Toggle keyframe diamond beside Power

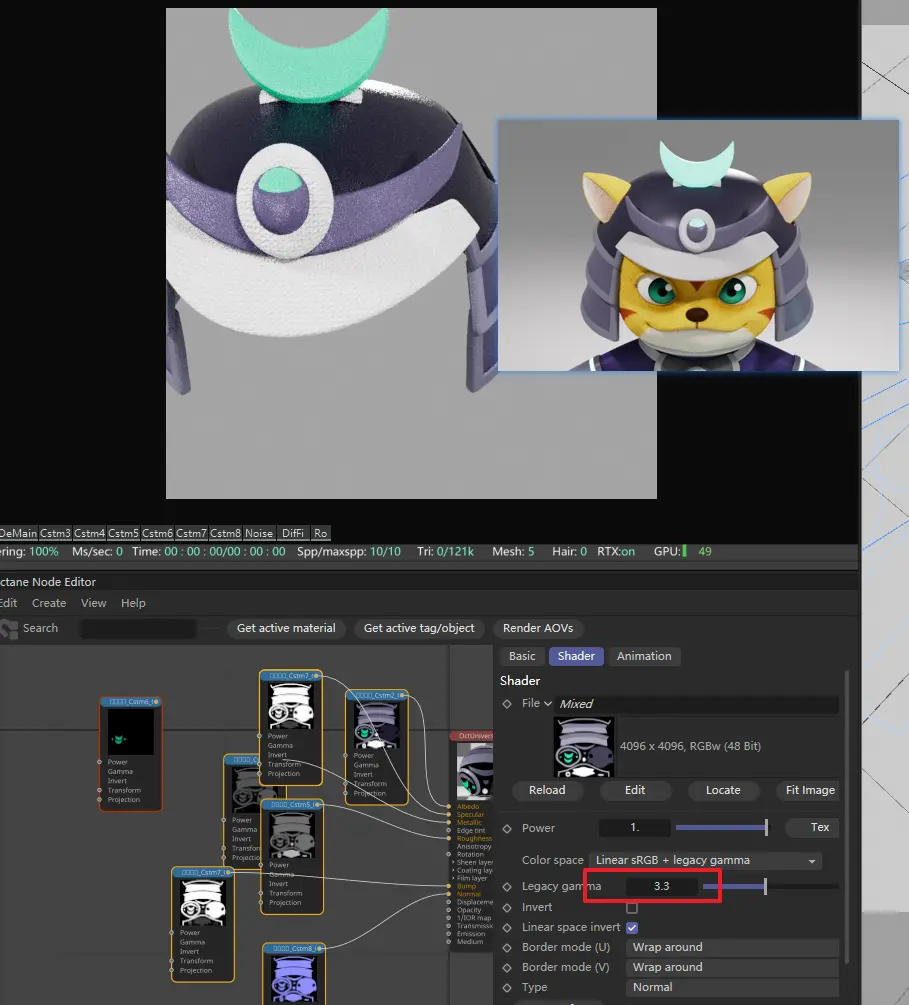(507, 829)
